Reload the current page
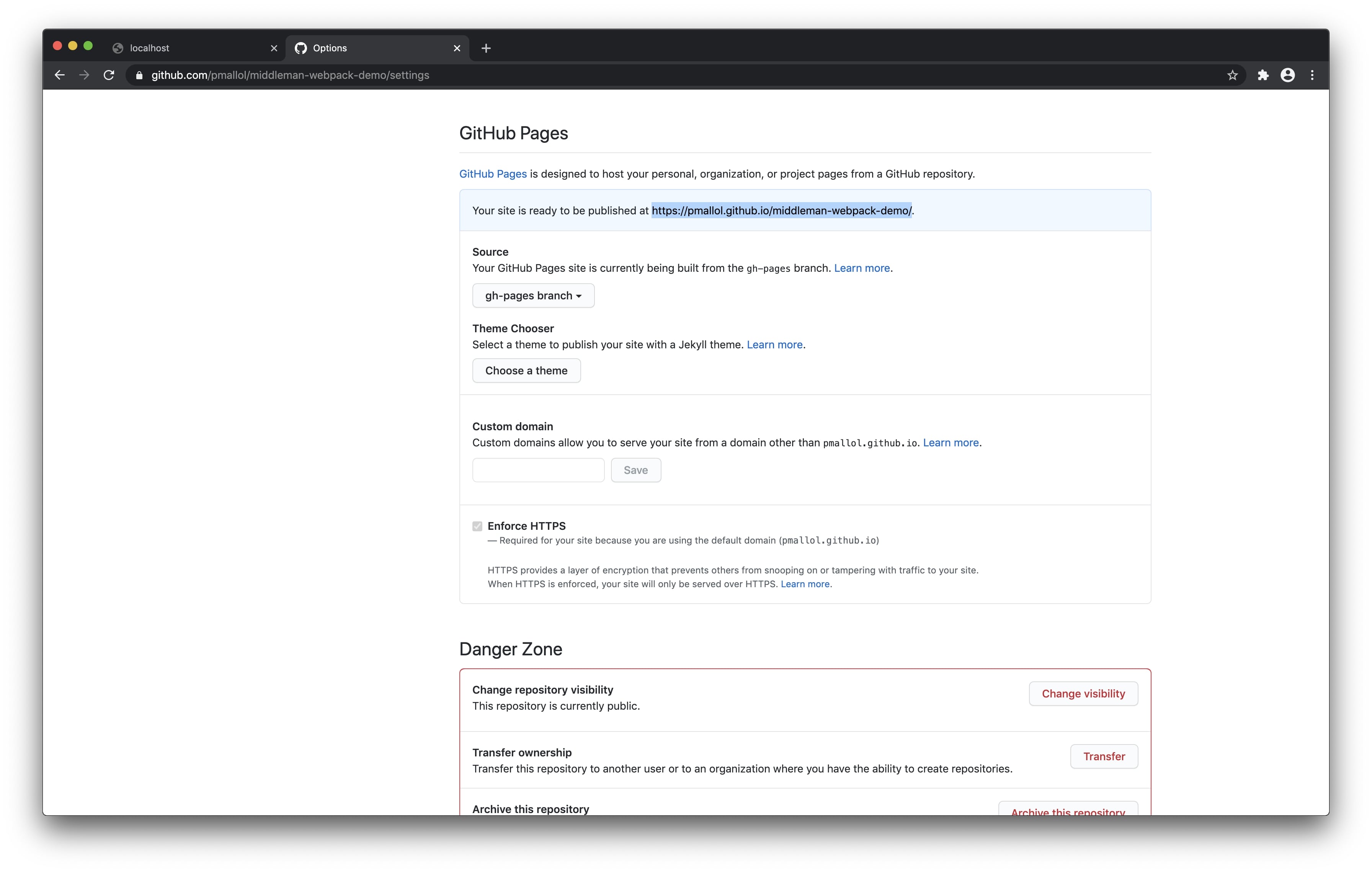This screenshot has height=872, width=1372. click(x=109, y=75)
